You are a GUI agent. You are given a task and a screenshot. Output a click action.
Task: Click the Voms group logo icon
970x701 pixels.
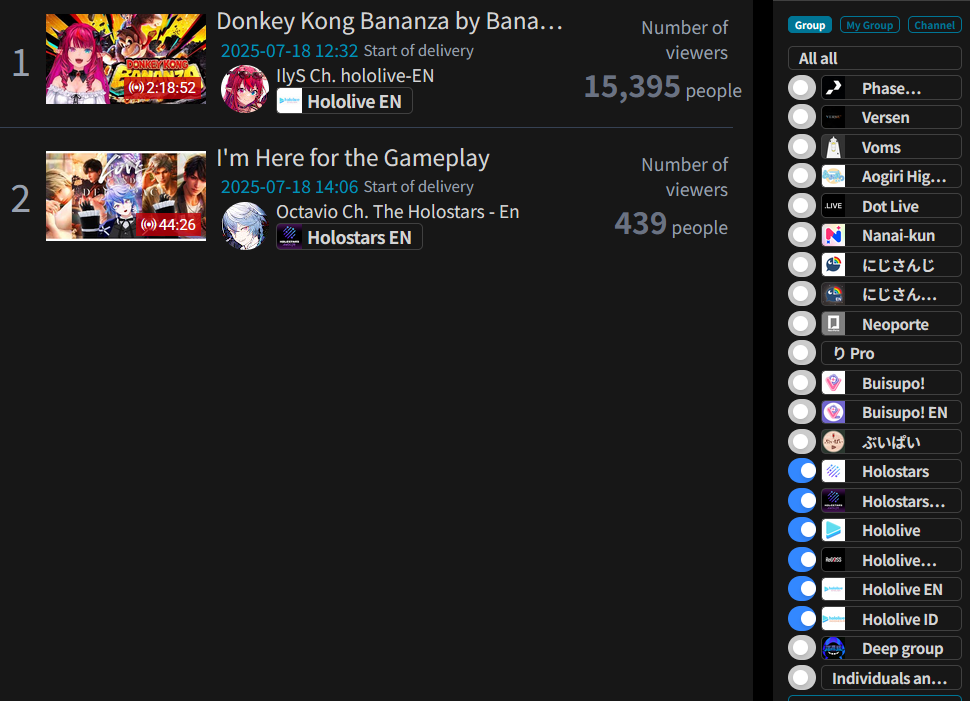[x=833, y=147]
